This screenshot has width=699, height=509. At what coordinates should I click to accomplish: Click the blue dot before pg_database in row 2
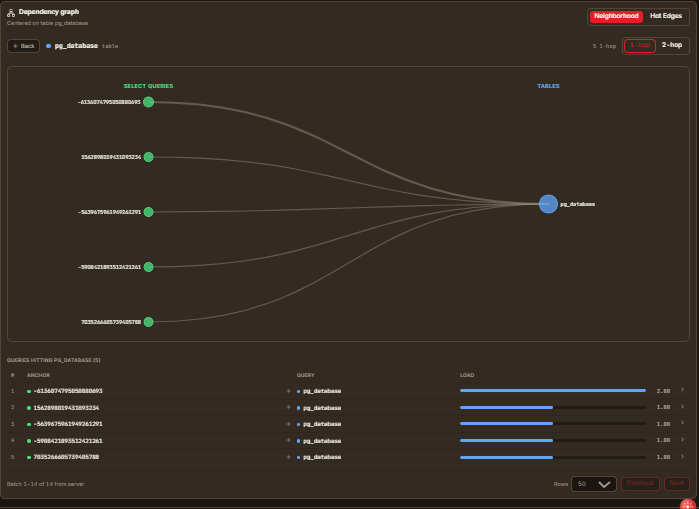298,408
